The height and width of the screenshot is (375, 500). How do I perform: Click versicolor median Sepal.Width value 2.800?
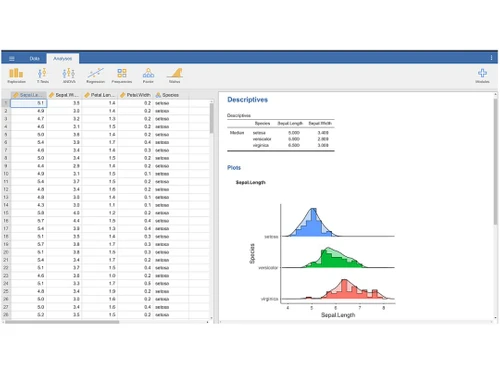click(323, 139)
